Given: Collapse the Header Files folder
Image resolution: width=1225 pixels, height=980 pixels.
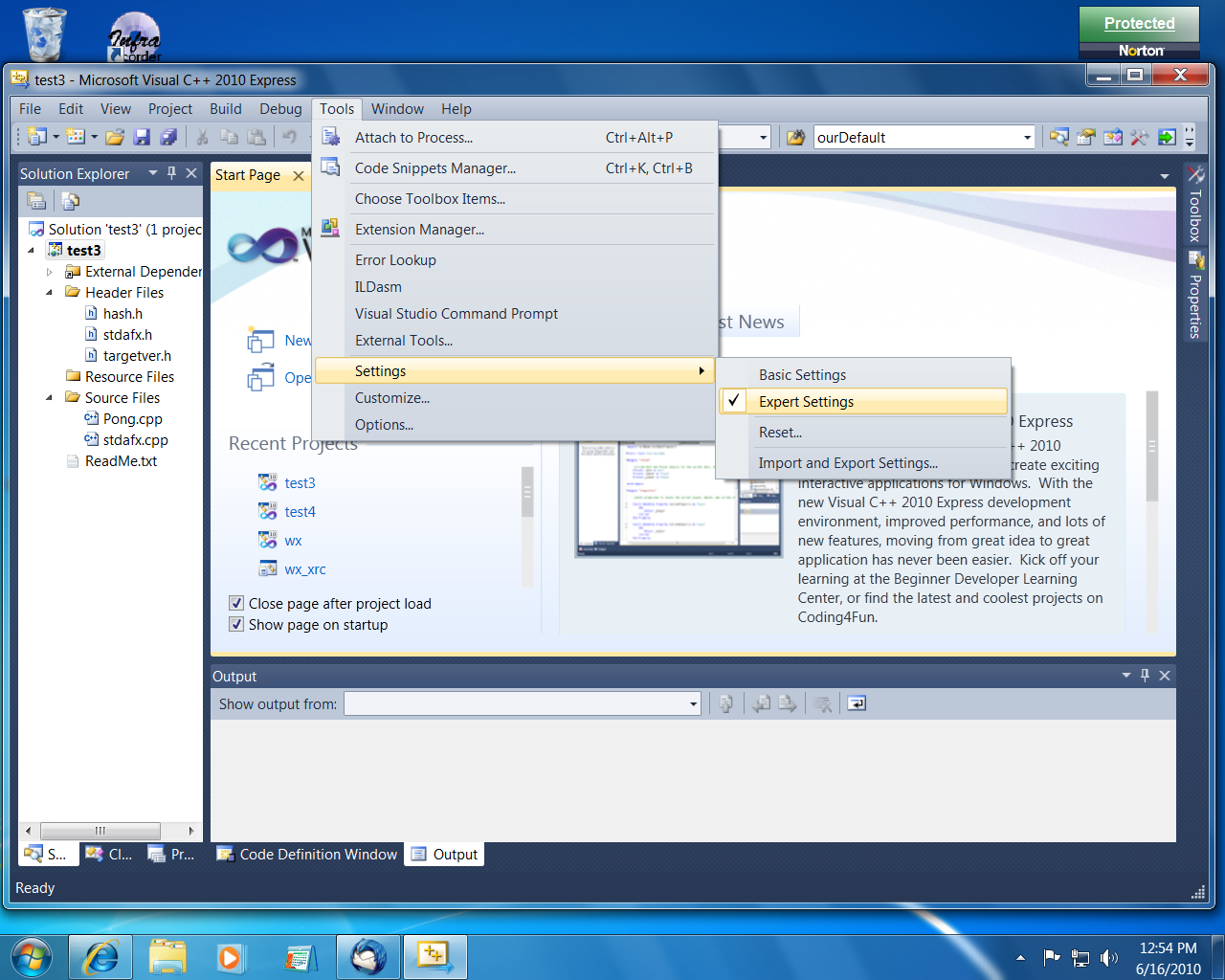Looking at the screenshot, I should [x=48, y=292].
